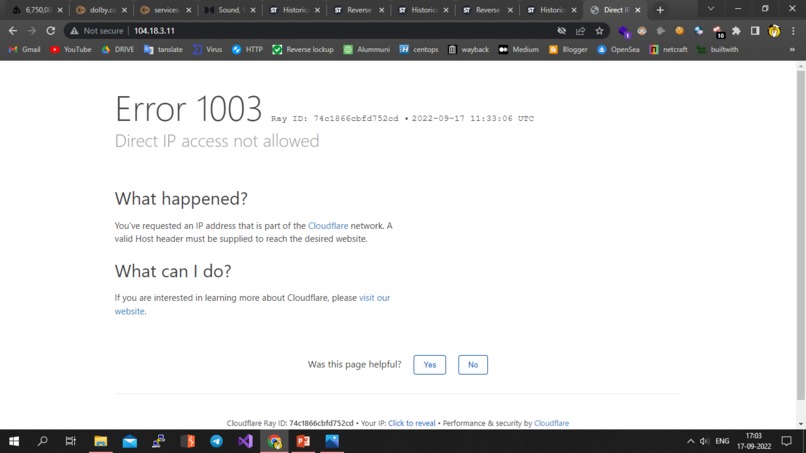Open the HTTP bookmark
The image size is (806, 453).
click(x=247, y=49)
